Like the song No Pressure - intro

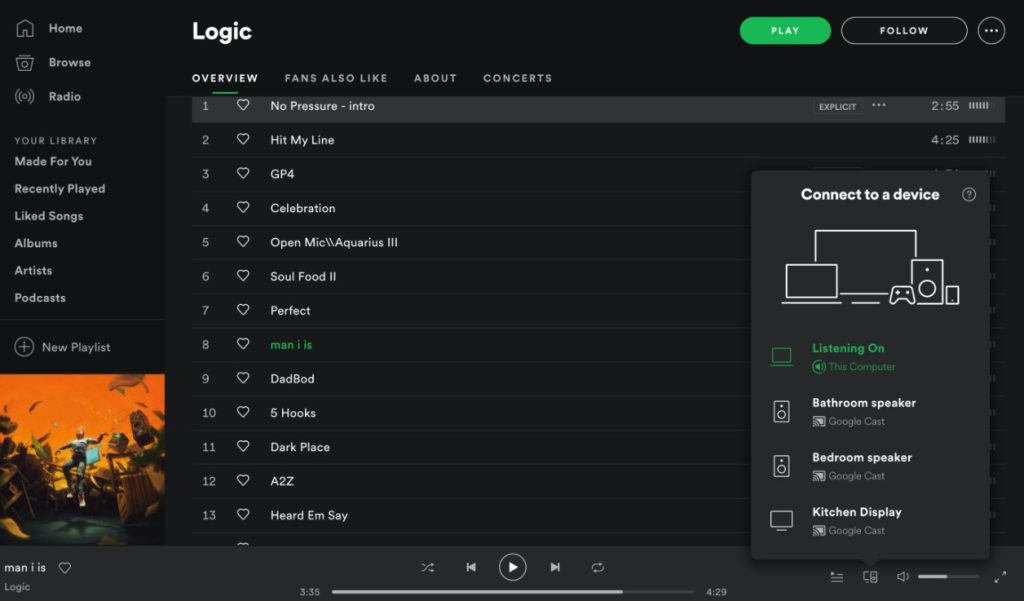click(243, 105)
